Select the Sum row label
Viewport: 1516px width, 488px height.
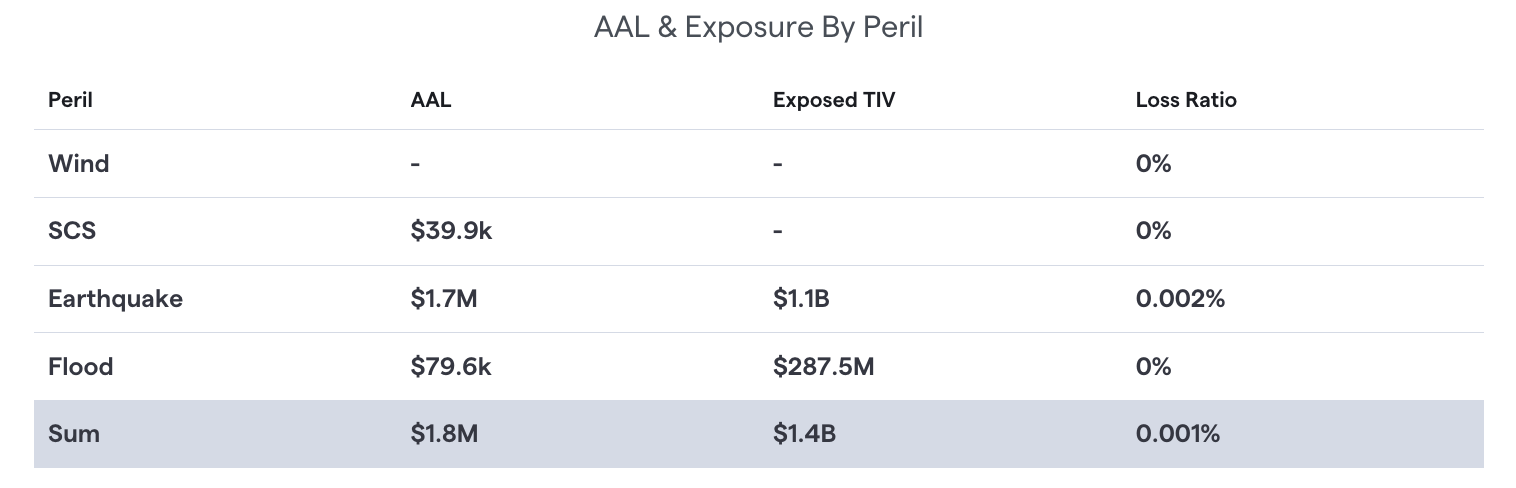[x=74, y=435]
